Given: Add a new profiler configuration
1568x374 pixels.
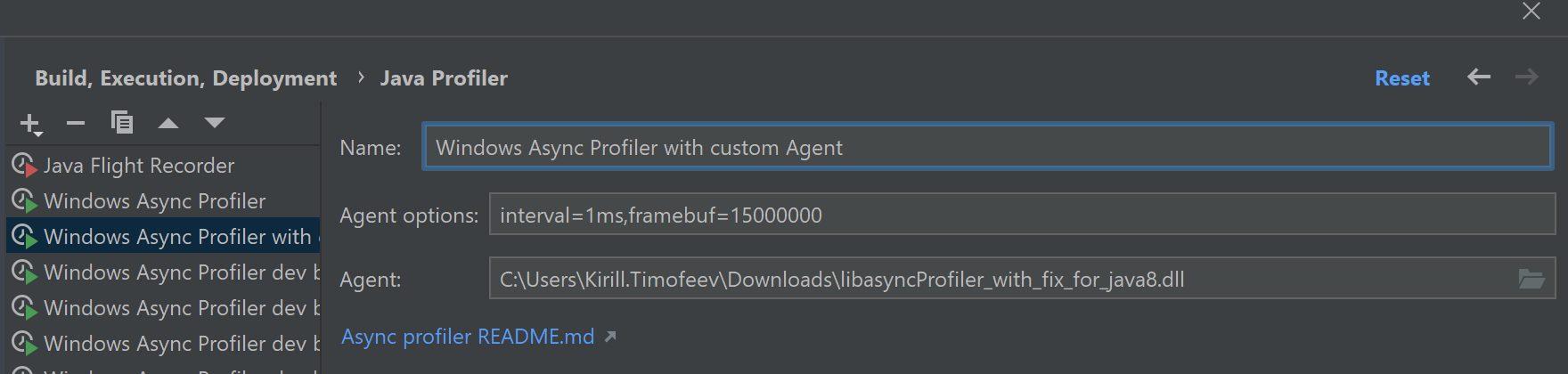Looking at the screenshot, I should [x=30, y=124].
